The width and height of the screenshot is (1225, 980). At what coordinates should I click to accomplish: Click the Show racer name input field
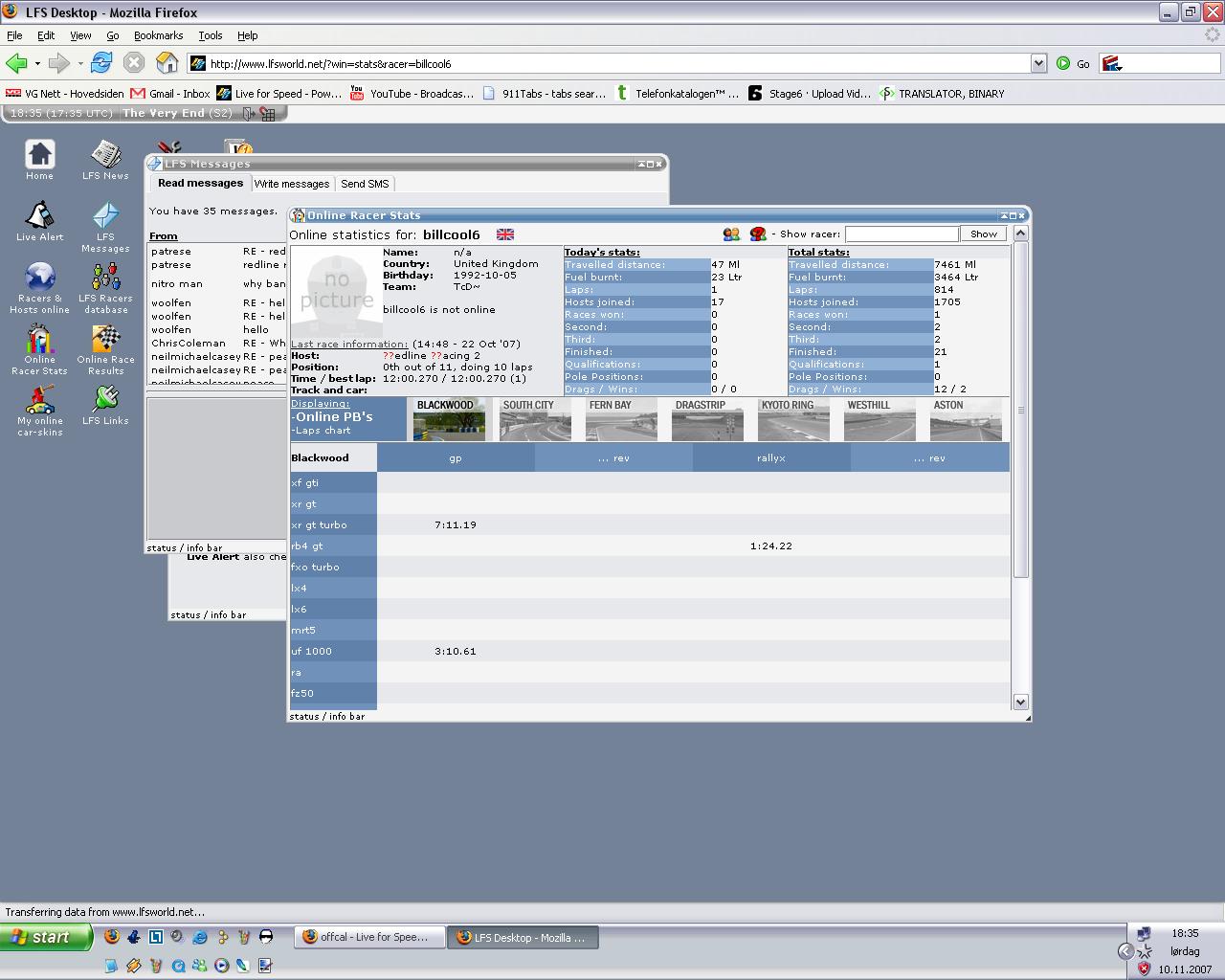point(902,234)
